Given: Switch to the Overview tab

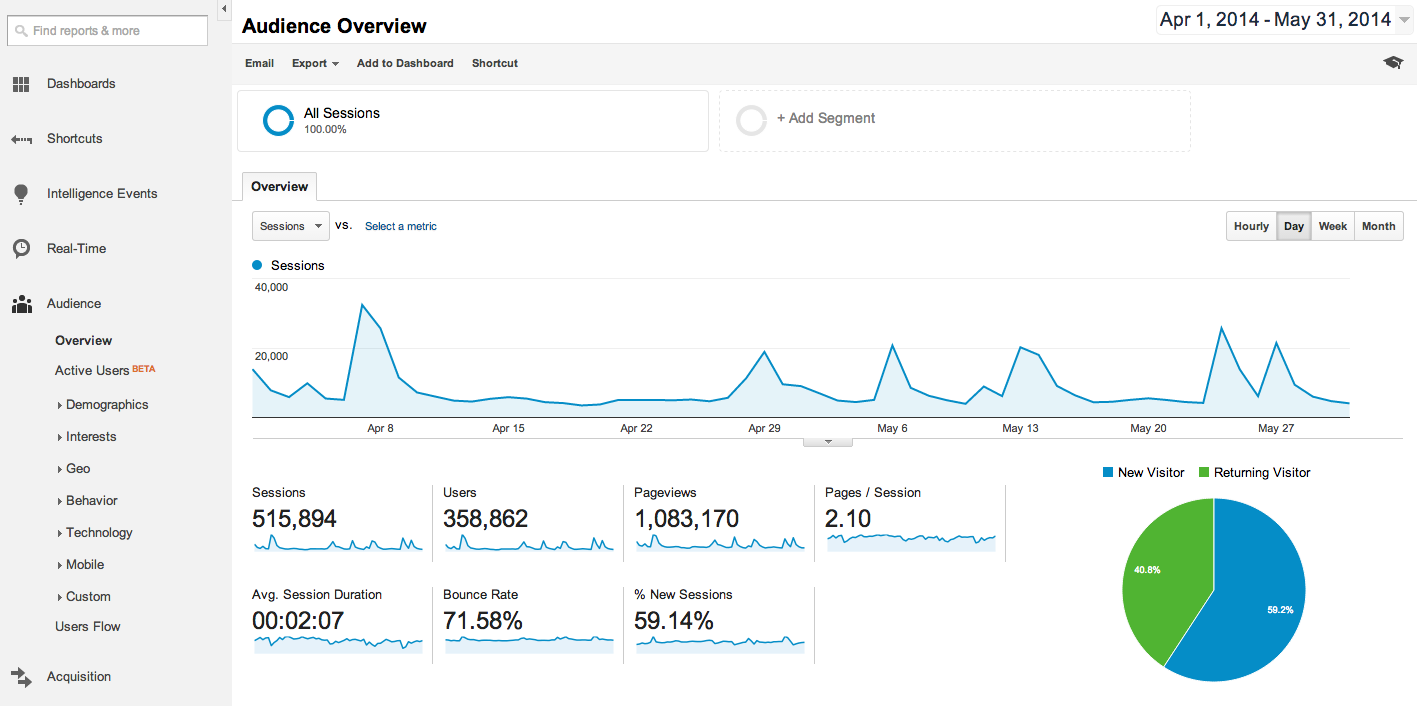Looking at the screenshot, I should tap(279, 186).
